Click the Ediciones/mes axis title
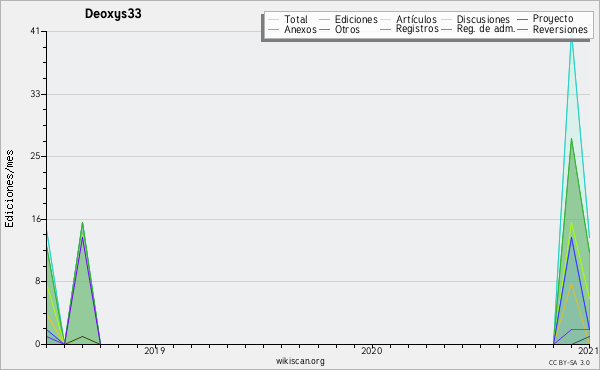The width and height of the screenshot is (600, 370). point(9,189)
